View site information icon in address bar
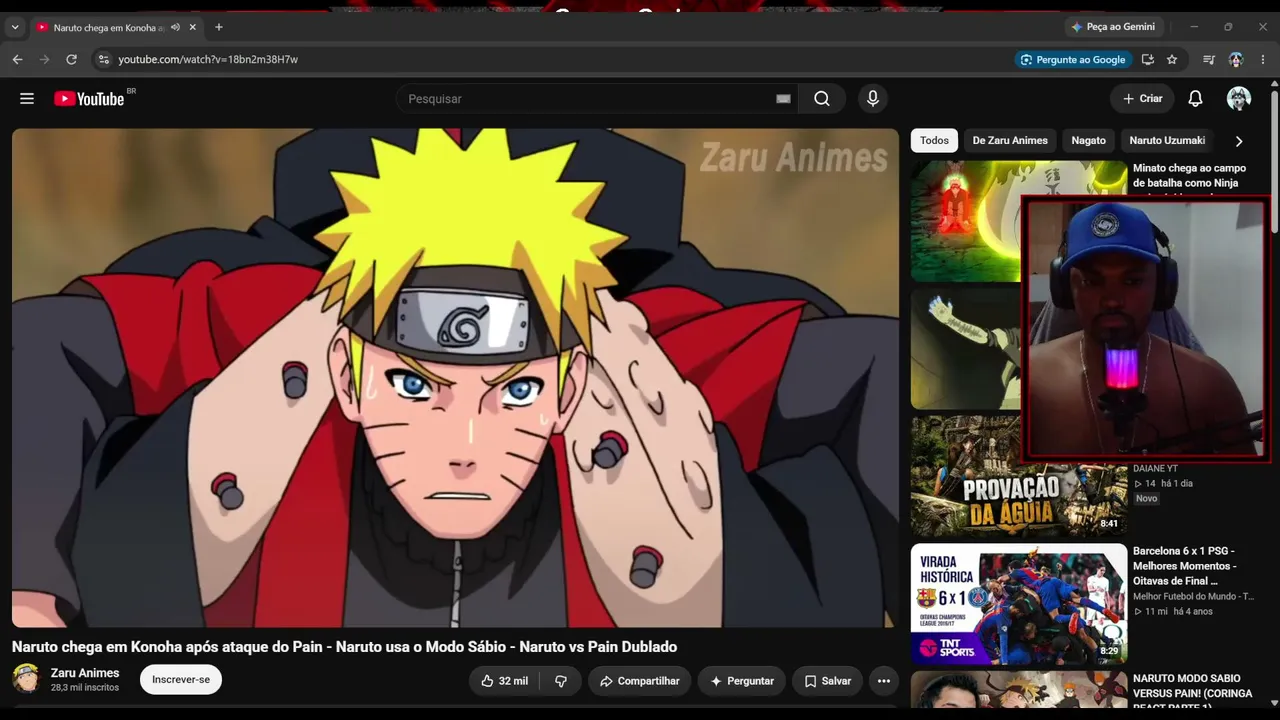The image size is (1280, 720). 102,60
